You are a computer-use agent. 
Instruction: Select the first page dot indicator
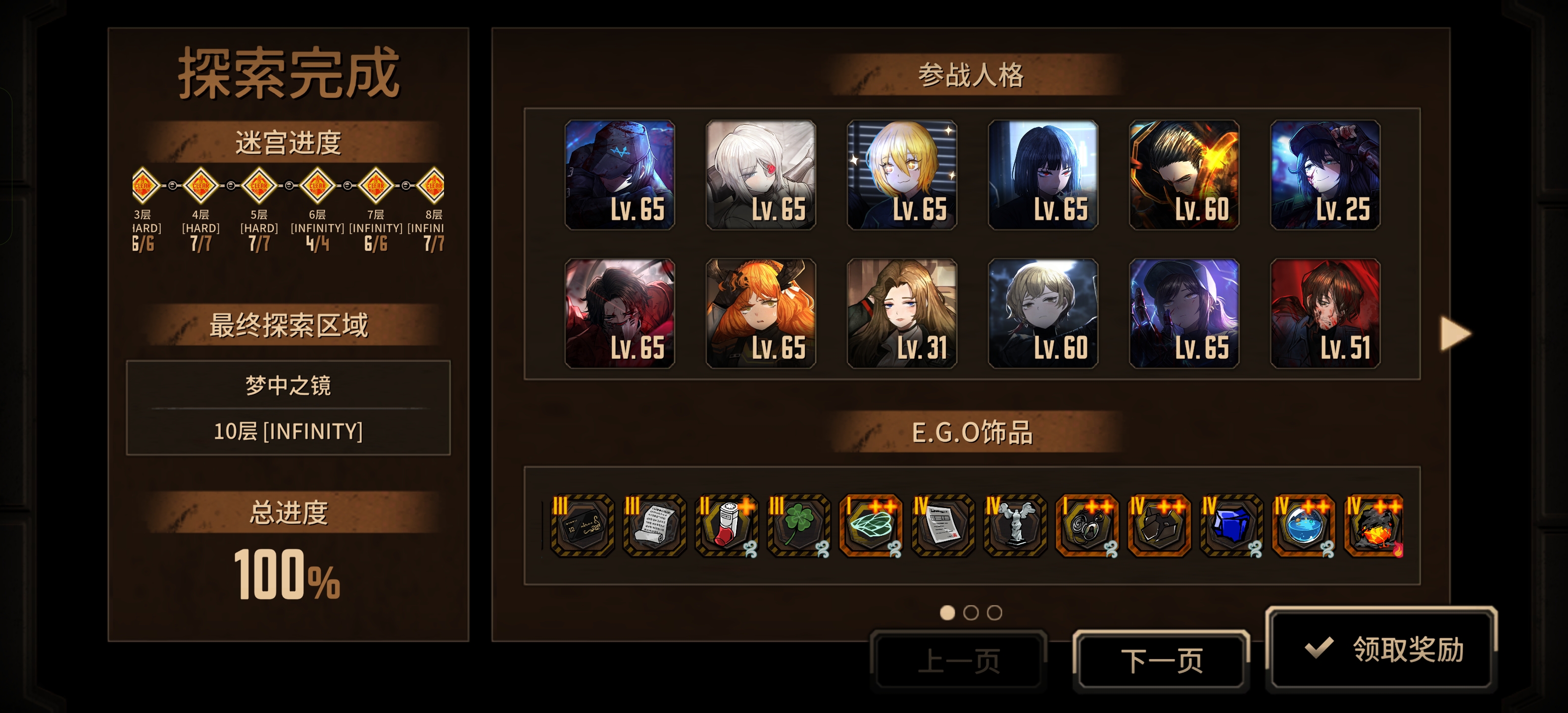click(947, 612)
